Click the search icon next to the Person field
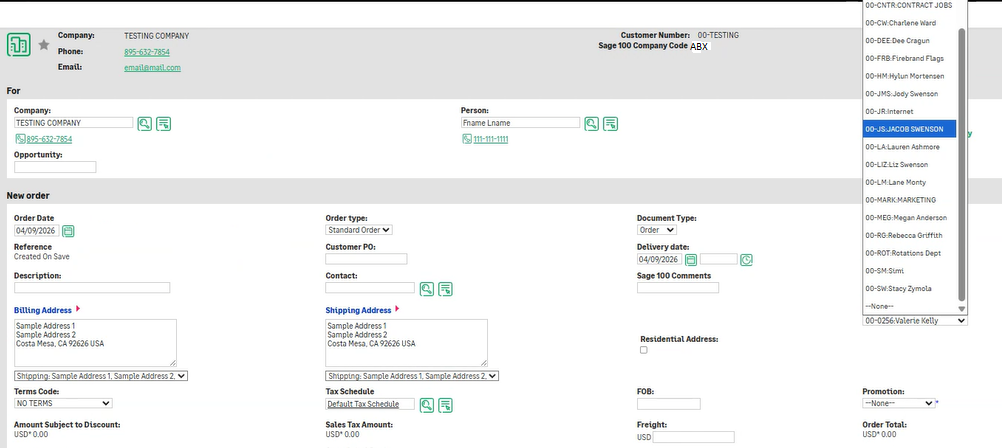Screen dimensions: 1002x448 pos(592,123)
